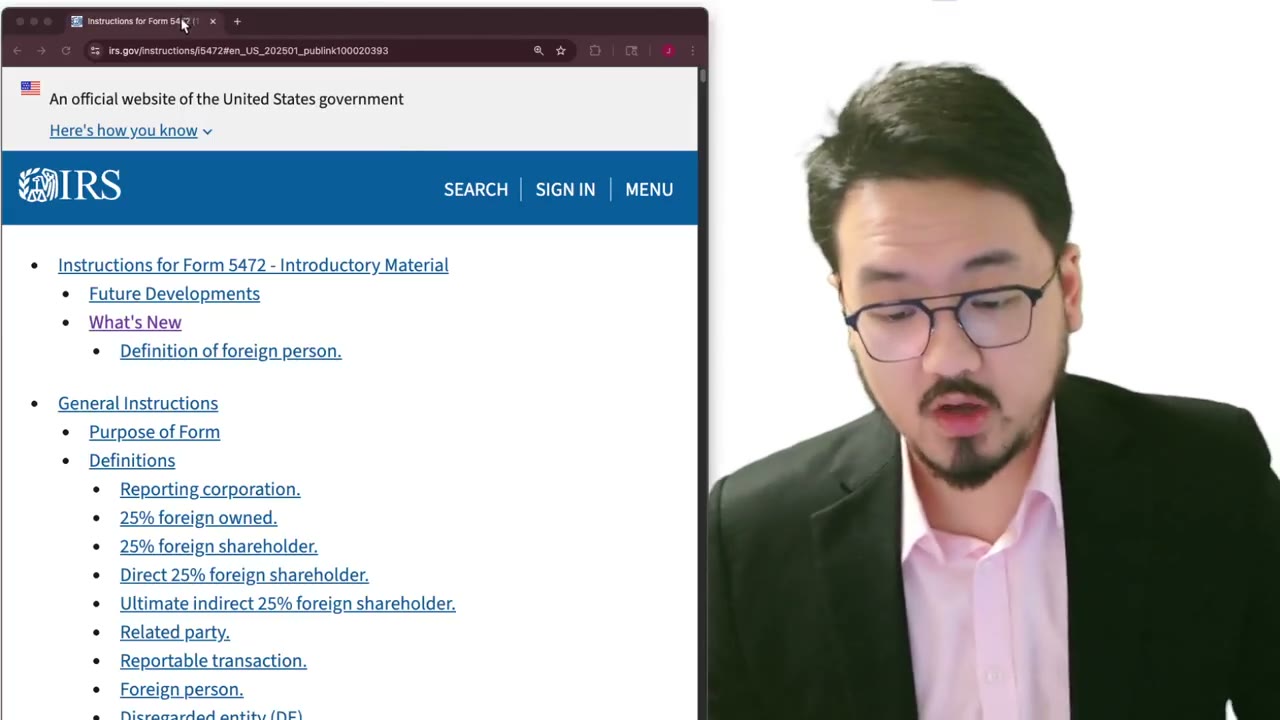Expand Here's how you know

pyautogui.click(x=131, y=131)
